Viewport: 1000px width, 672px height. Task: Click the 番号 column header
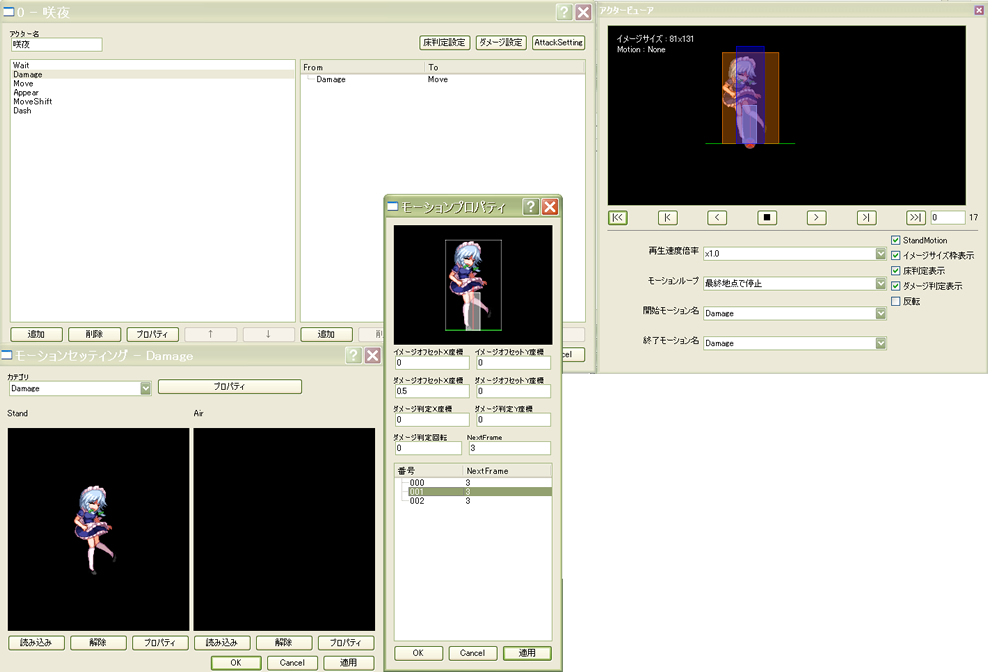[429, 471]
